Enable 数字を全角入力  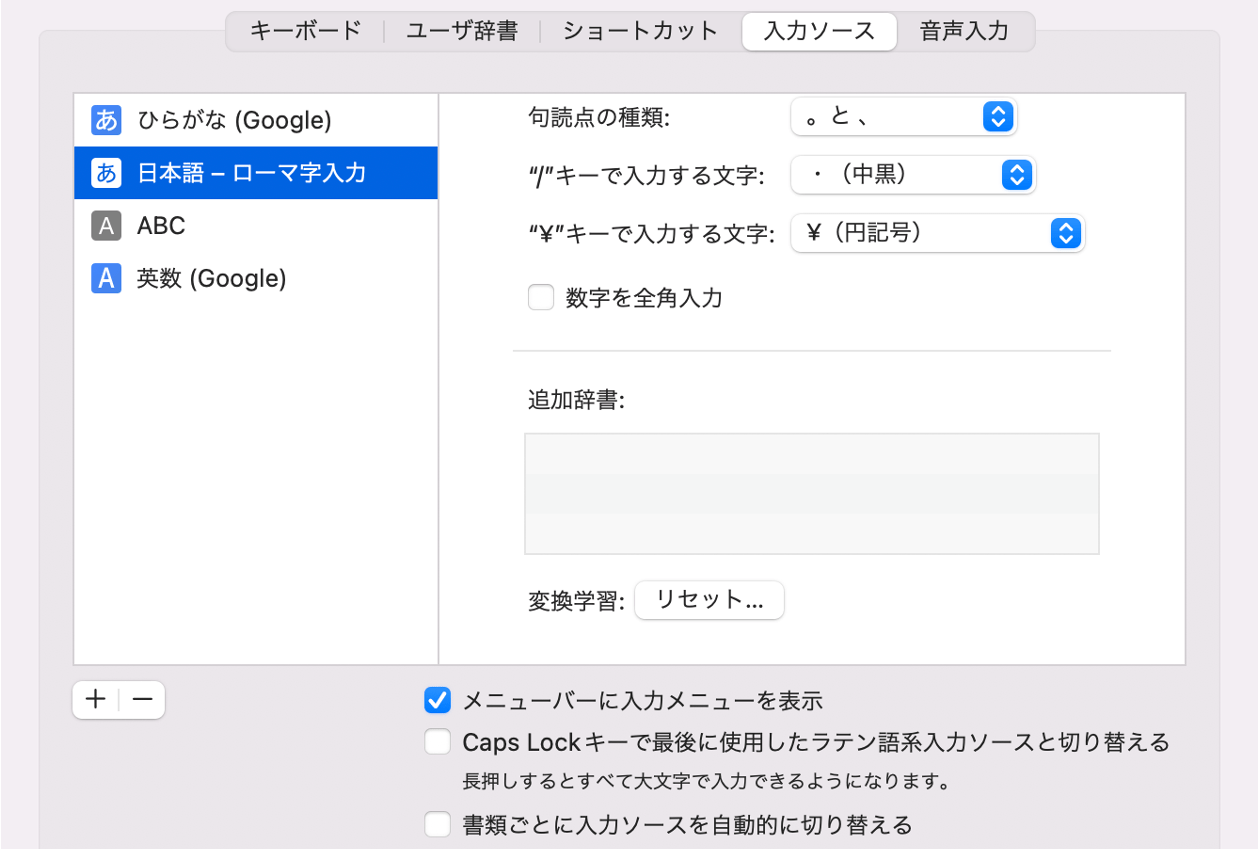pos(540,297)
